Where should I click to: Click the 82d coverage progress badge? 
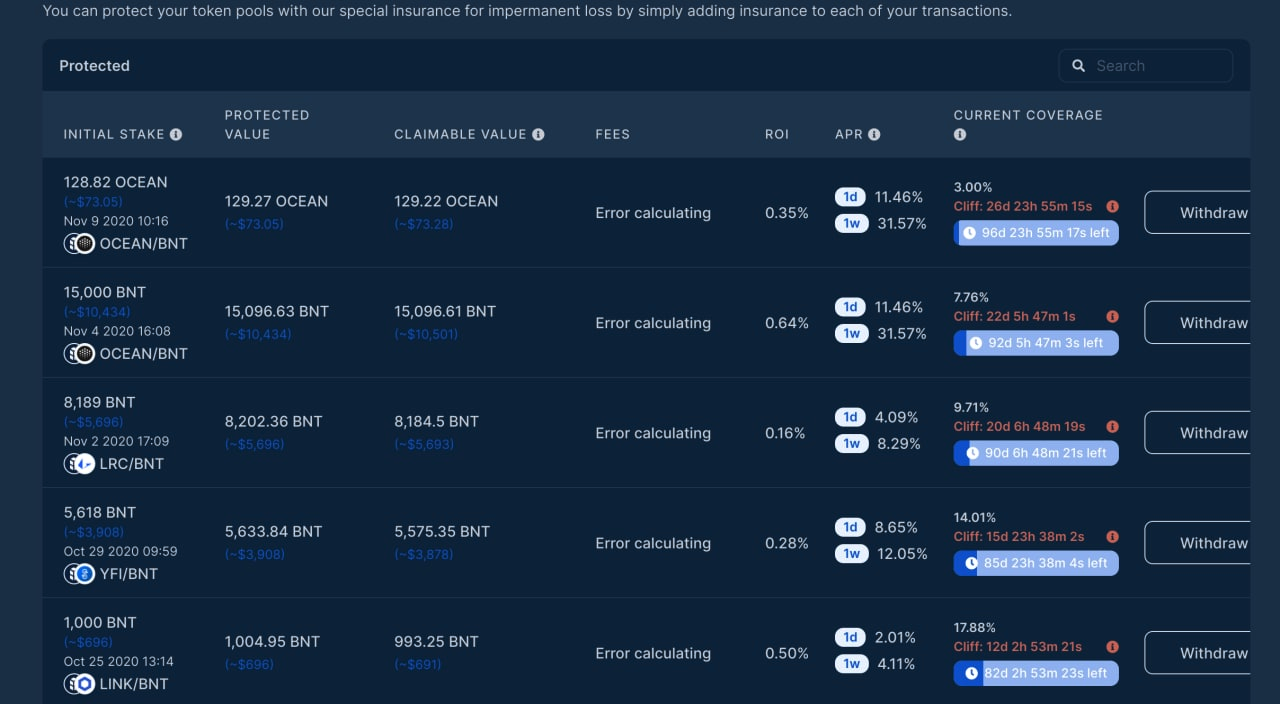[1036, 673]
